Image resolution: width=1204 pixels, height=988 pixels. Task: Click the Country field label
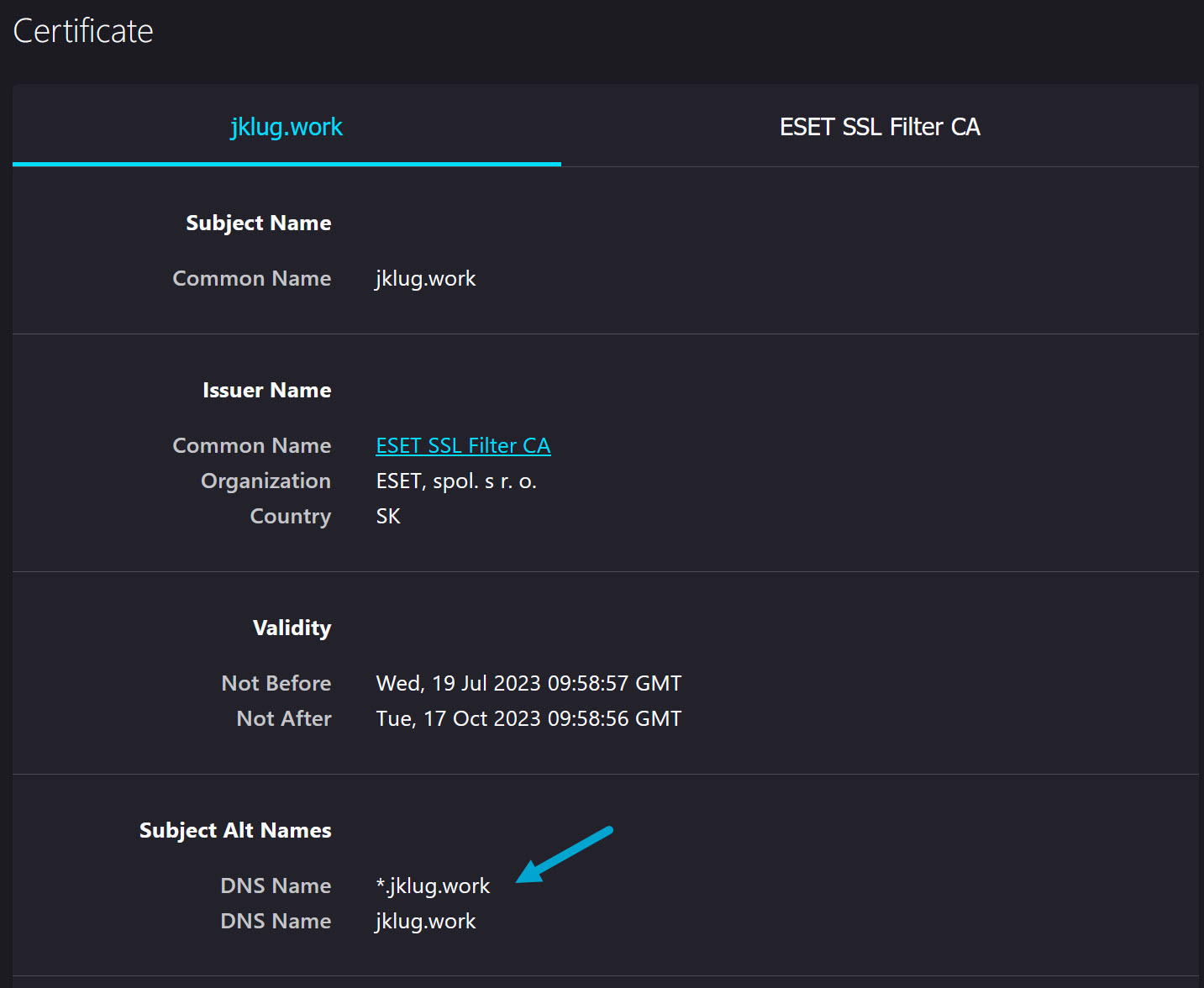tap(290, 516)
